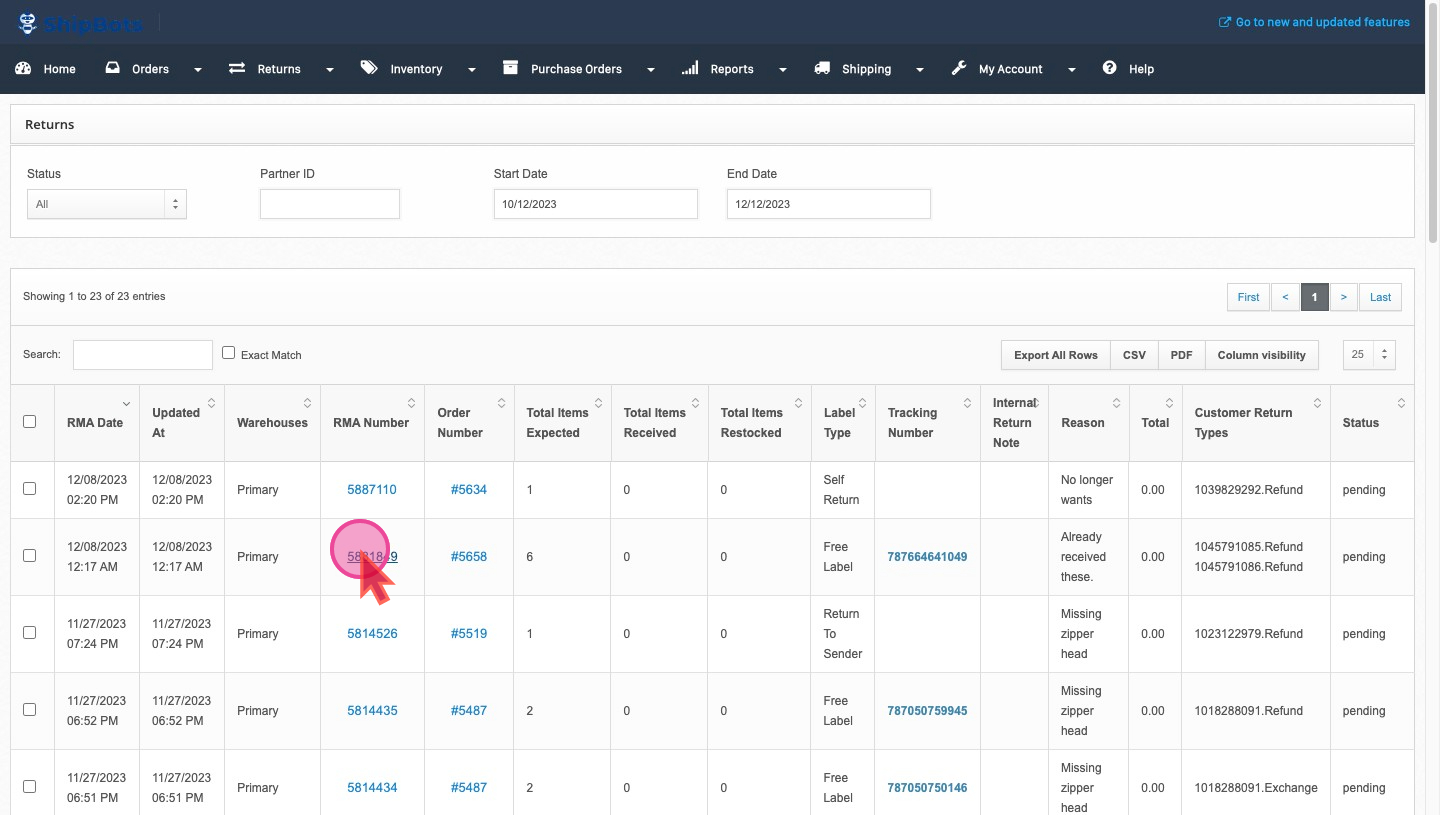Image resolution: width=1440 pixels, height=815 pixels.
Task: Click the next page arrow button
Action: 1343,297
